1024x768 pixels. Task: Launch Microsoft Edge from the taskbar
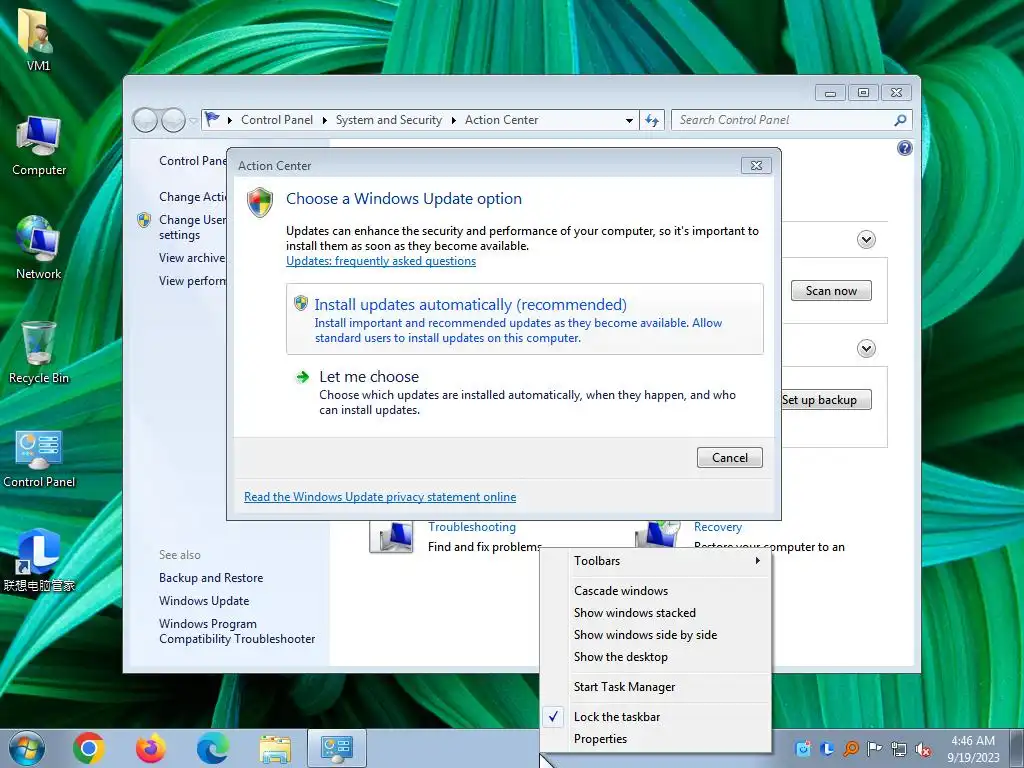[213, 748]
